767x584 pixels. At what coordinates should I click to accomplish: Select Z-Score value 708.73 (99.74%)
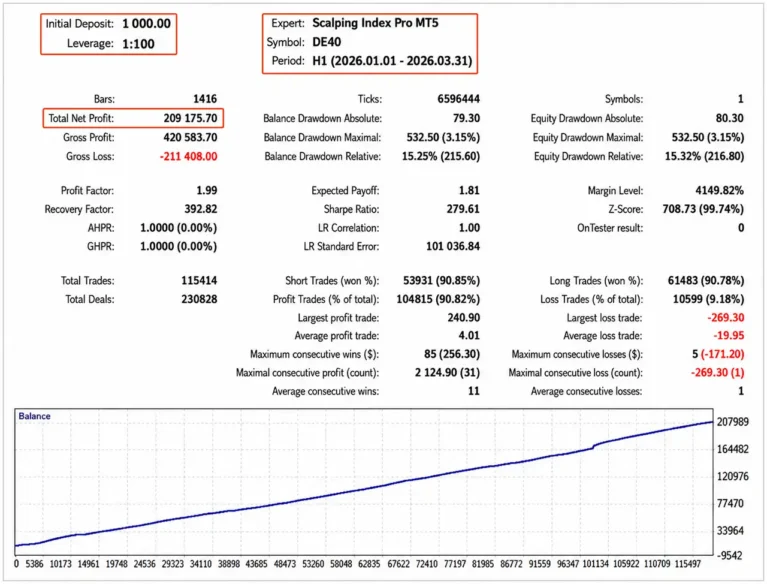click(703, 209)
